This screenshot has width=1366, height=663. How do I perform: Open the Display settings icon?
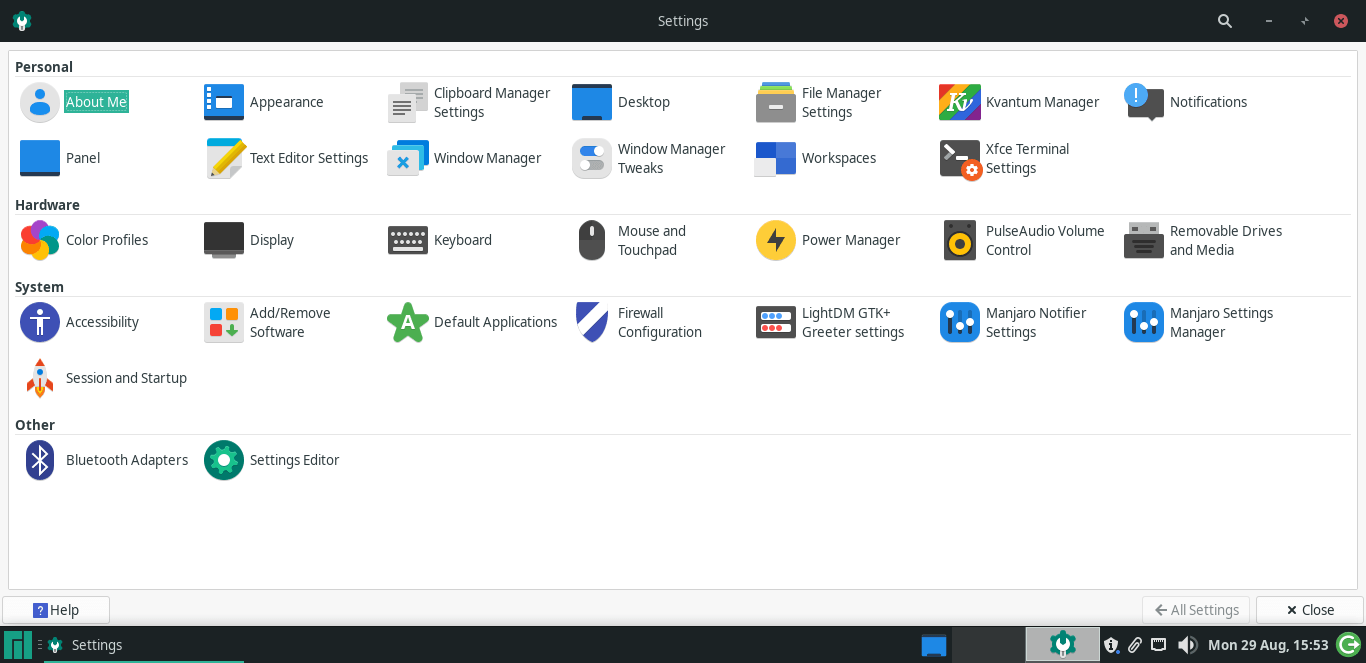tap(224, 240)
